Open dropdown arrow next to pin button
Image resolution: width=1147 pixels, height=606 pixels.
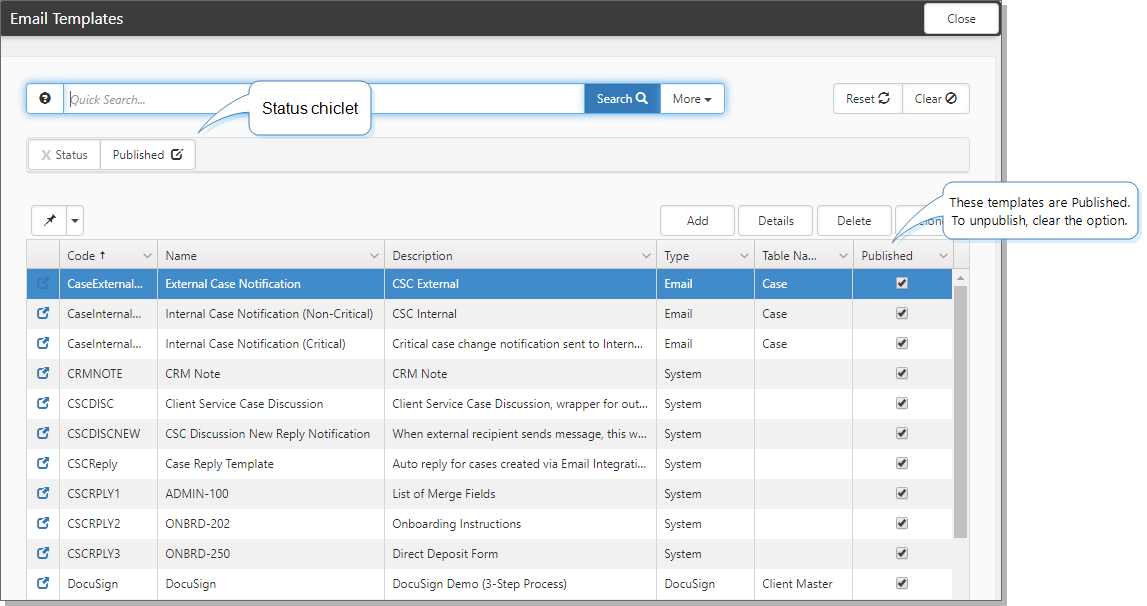(x=75, y=220)
